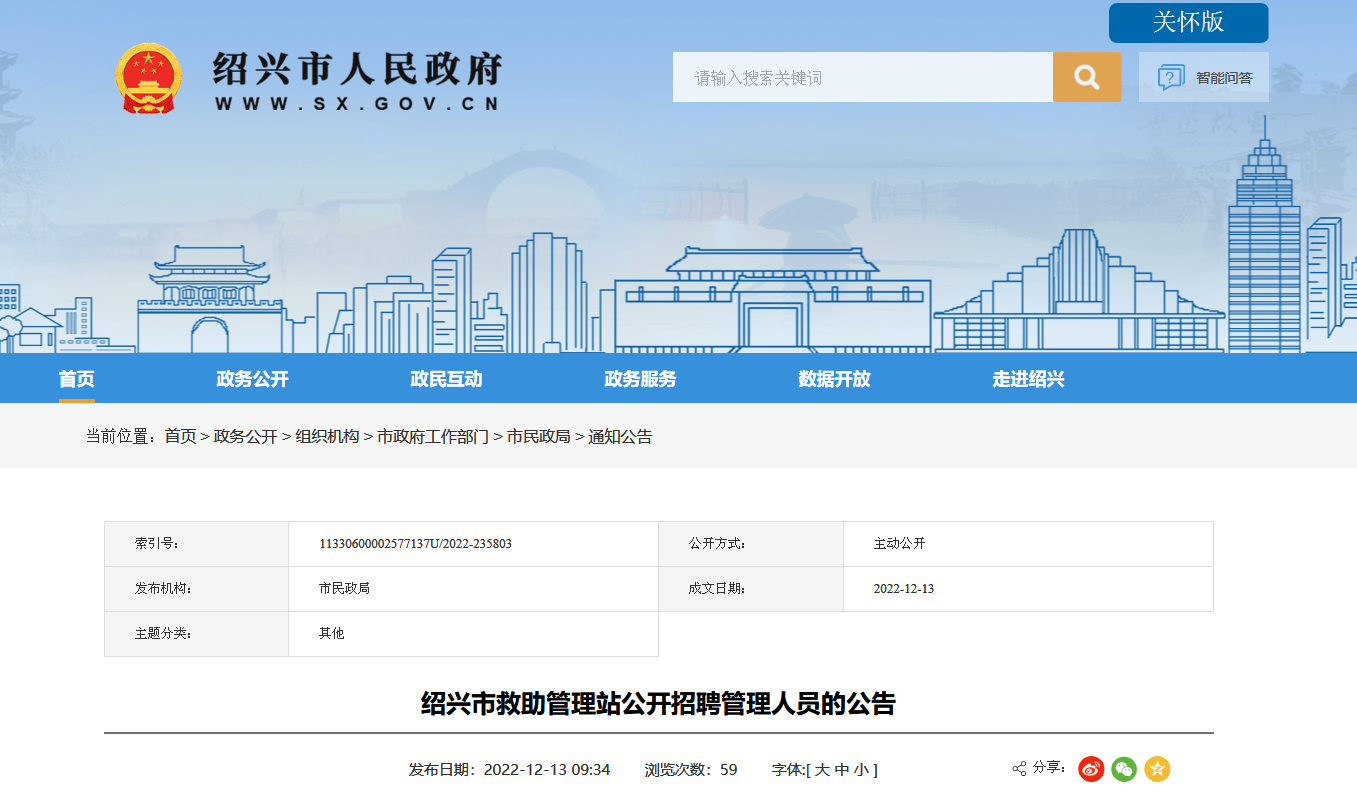The height and width of the screenshot is (802, 1357).
Task: Go to the 政务服务 navigation tab
Action: 640,379
